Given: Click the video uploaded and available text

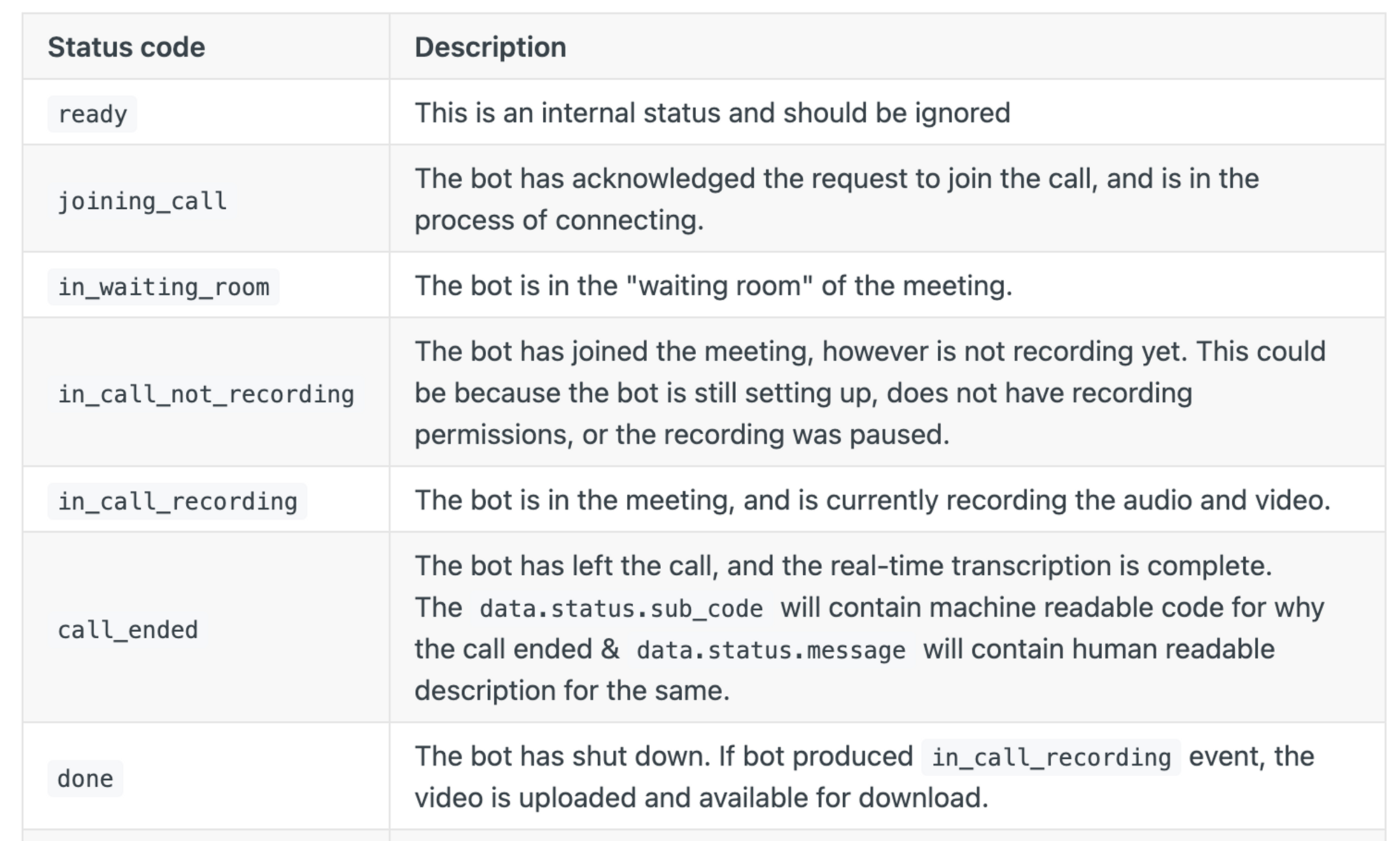Looking at the screenshot, I should (x=701, y=798).
